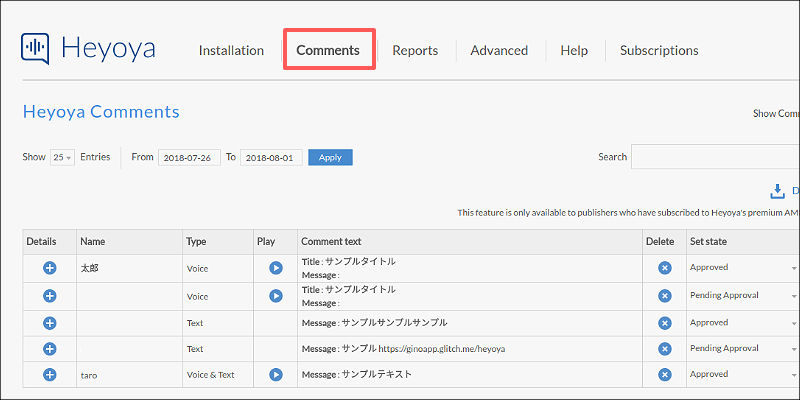
Task: Click the Comment text column header
Action: (470, 242)
